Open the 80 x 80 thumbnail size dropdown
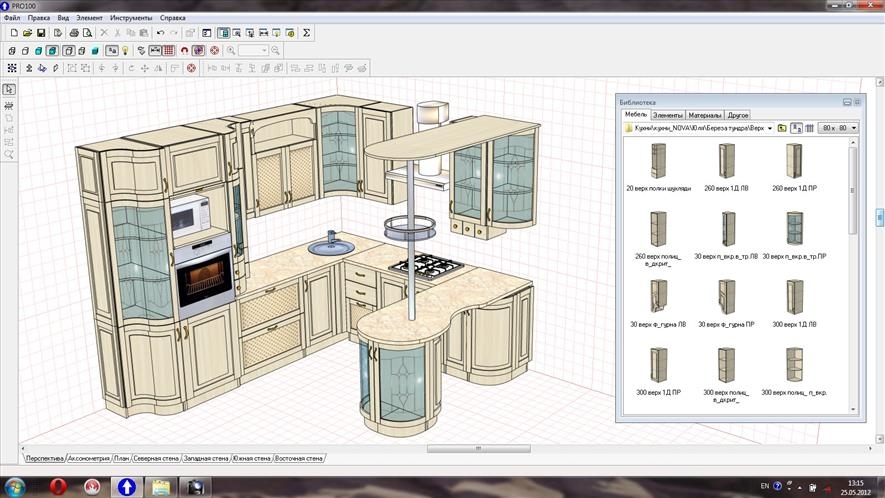The image size is (885, 498). point(839,129)
